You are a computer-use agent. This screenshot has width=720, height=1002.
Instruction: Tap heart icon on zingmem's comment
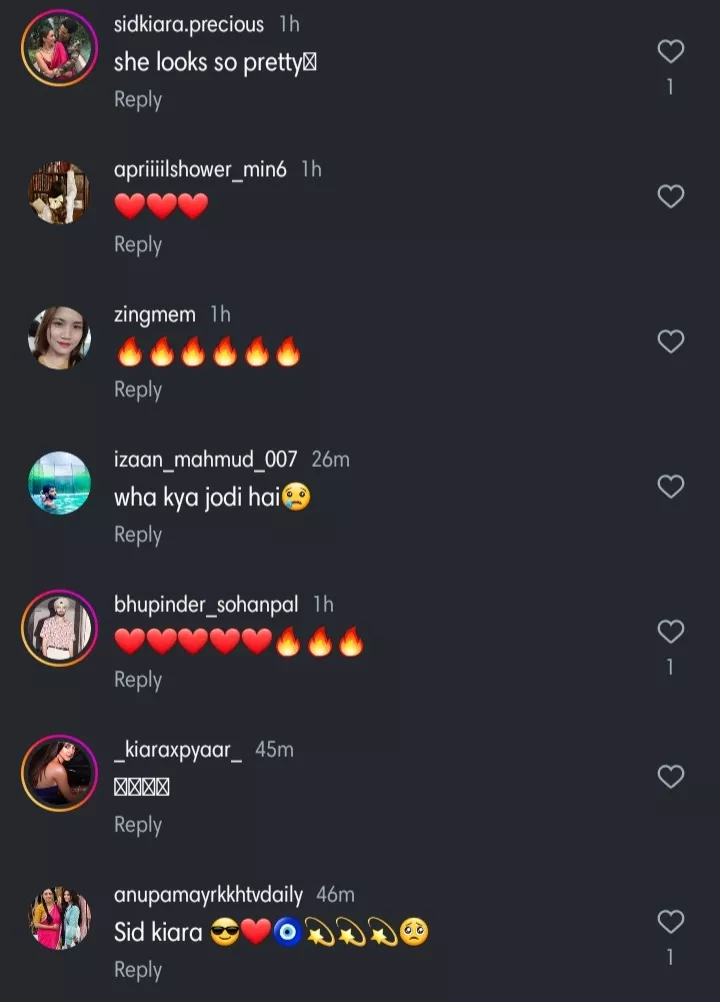click(670, 341)
